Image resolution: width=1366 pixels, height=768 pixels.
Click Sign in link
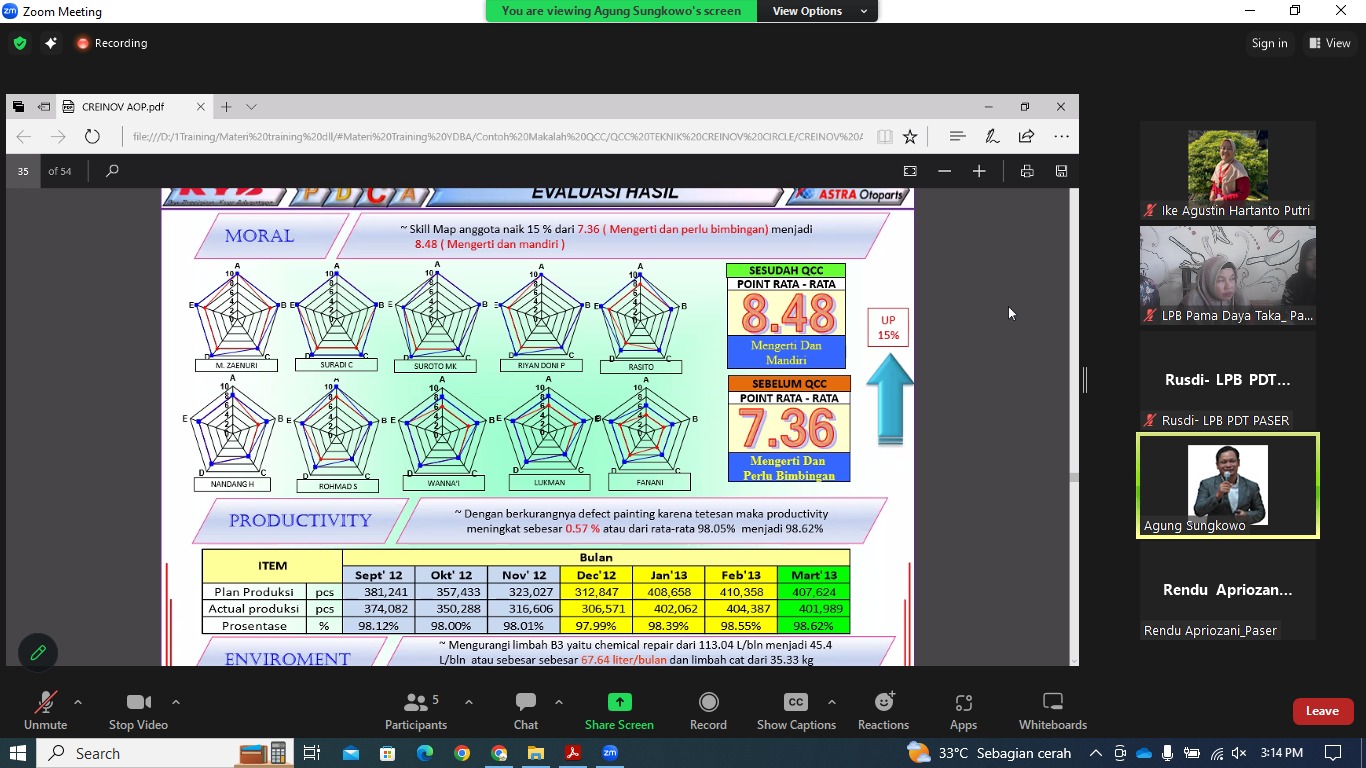click(1269, 43)
